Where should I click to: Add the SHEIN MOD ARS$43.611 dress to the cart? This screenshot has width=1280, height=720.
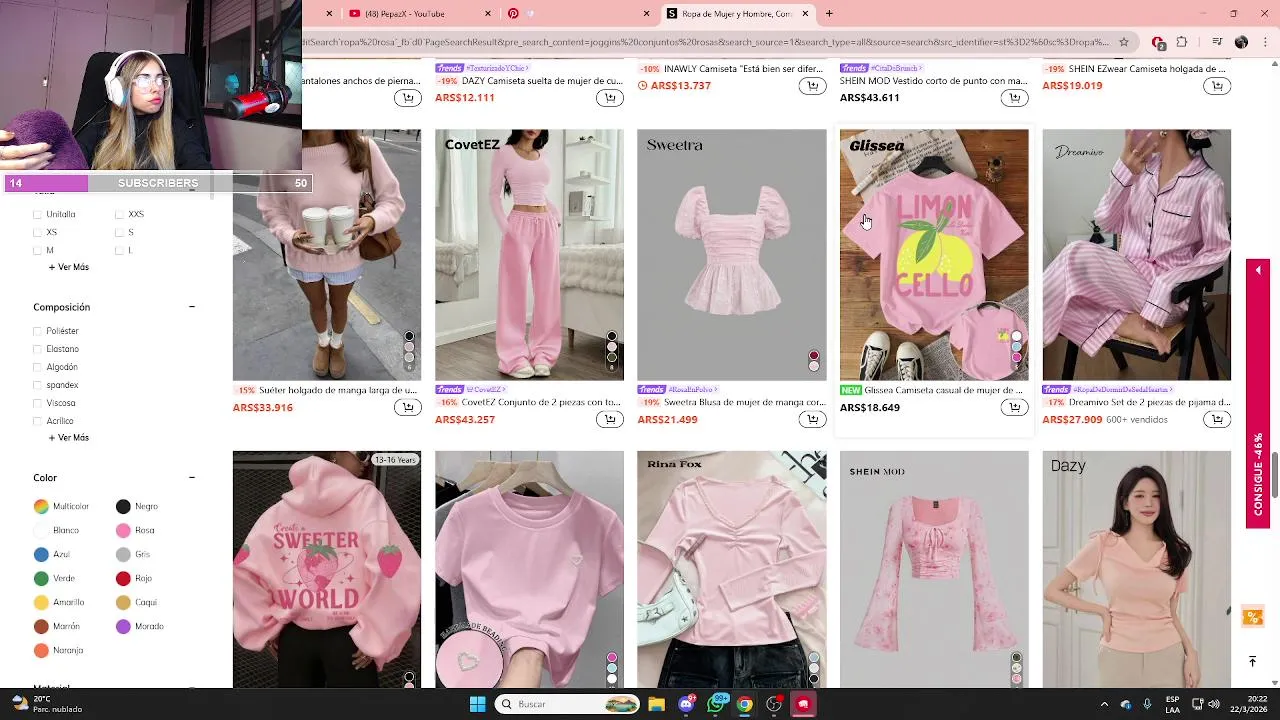1014,98
